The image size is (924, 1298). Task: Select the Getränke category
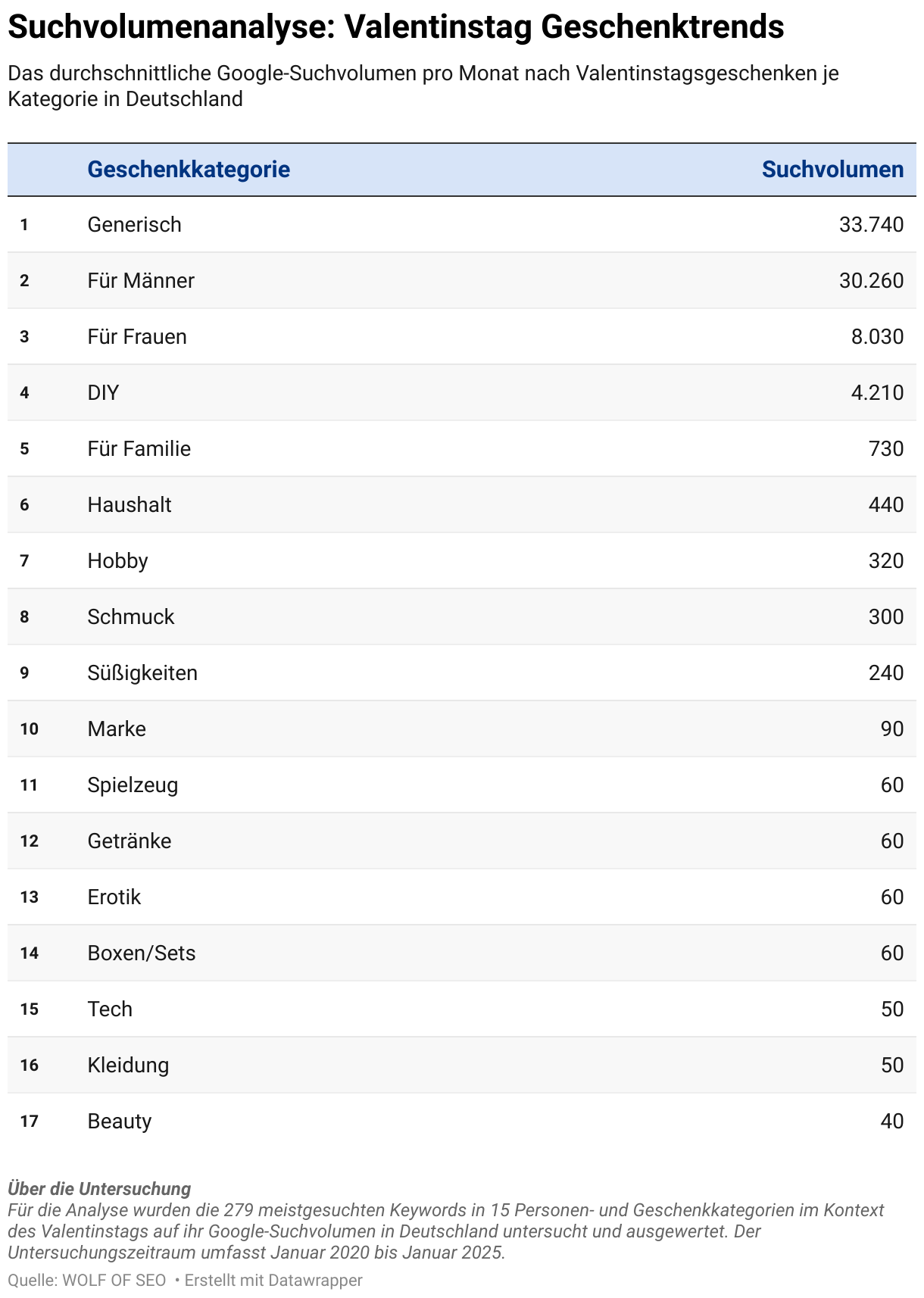pos(130,841)
